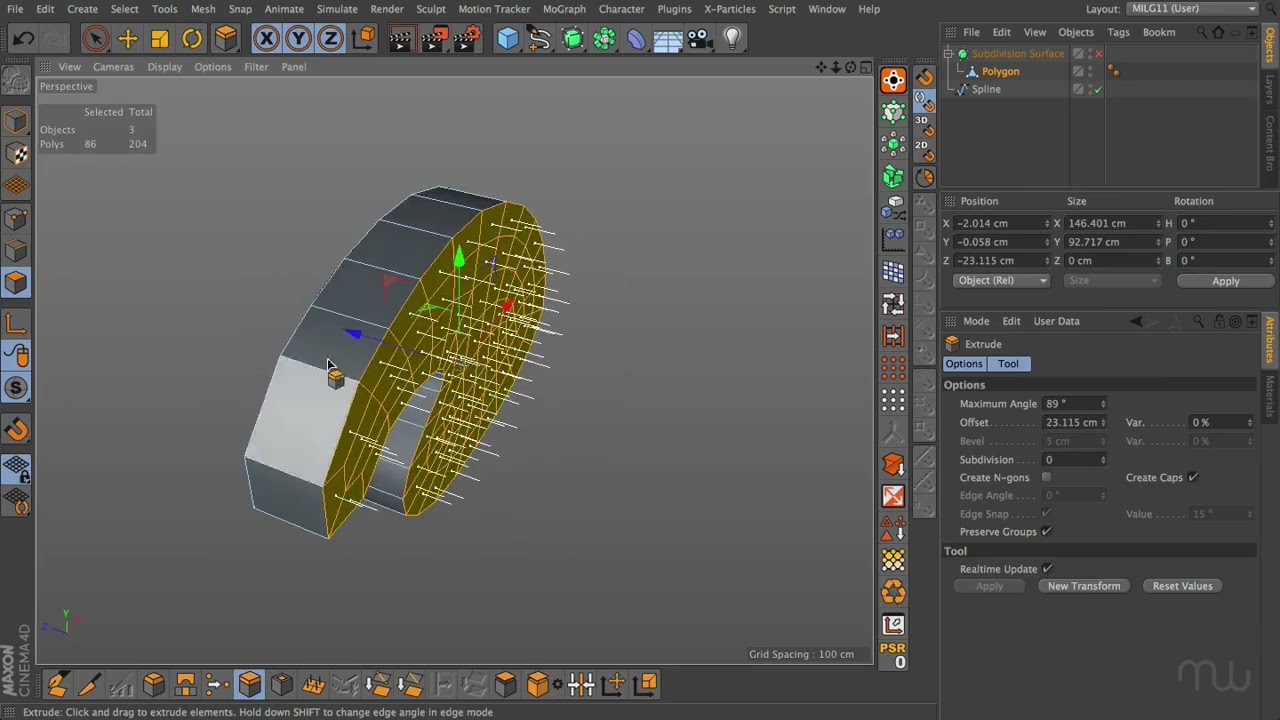Select the Live Selection tool

[x=95, y=39]
